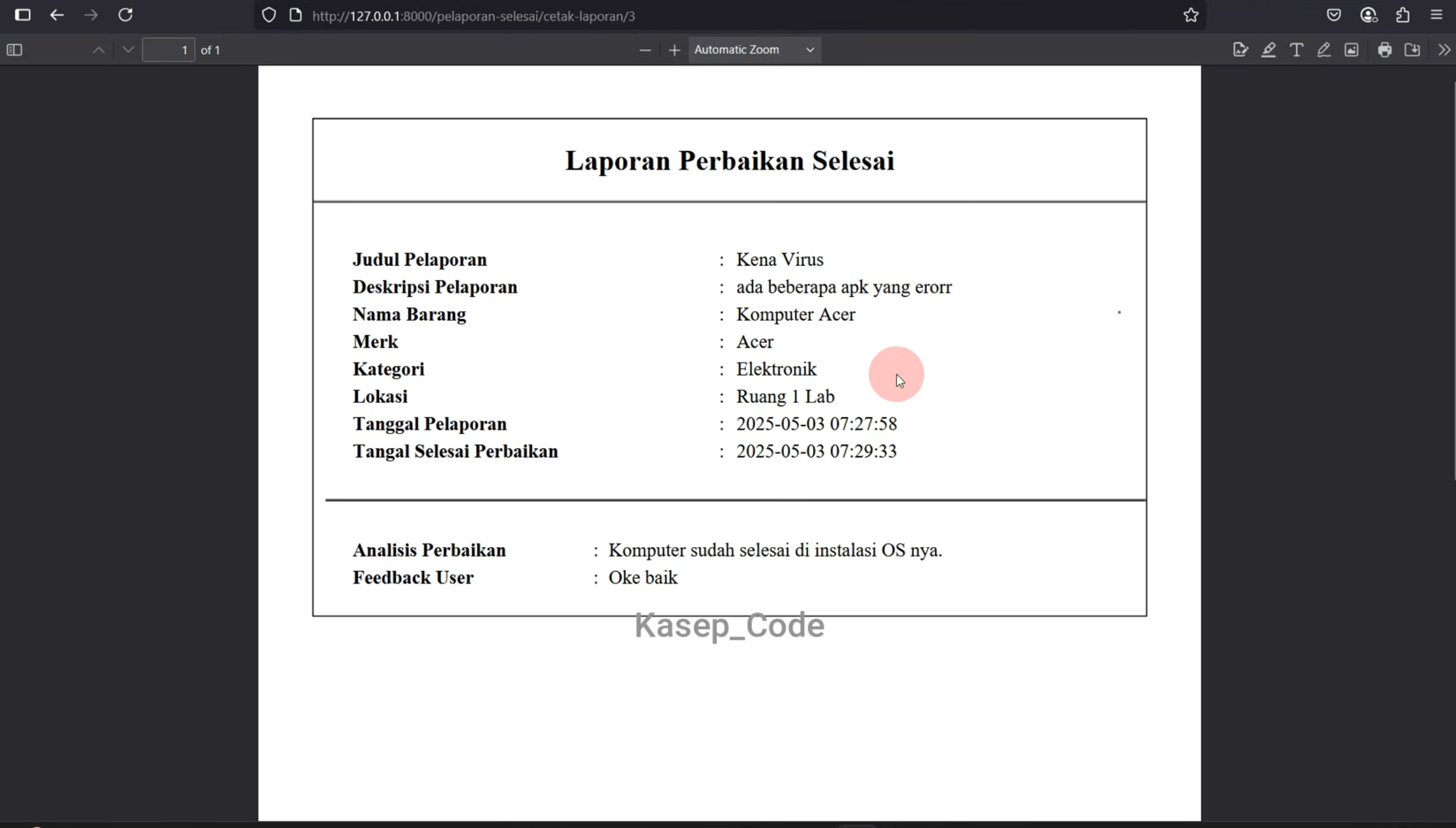Click the timestamp 2025-05-03 07:29:33
This screenshot has height=828, width=1456.
816,451
